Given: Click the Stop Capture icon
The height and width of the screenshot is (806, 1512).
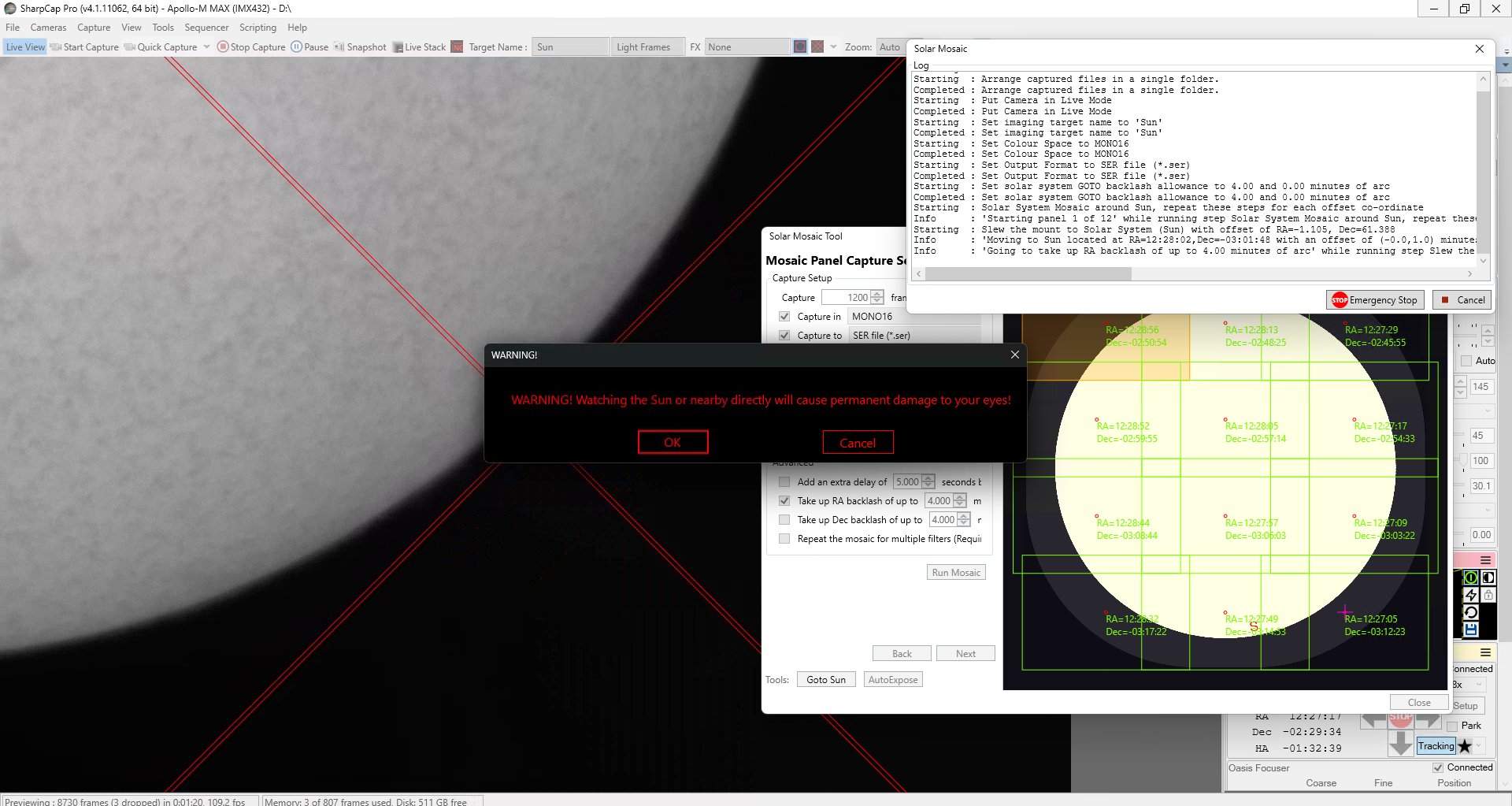Looking at the screenshot, I should pos(223,46).
